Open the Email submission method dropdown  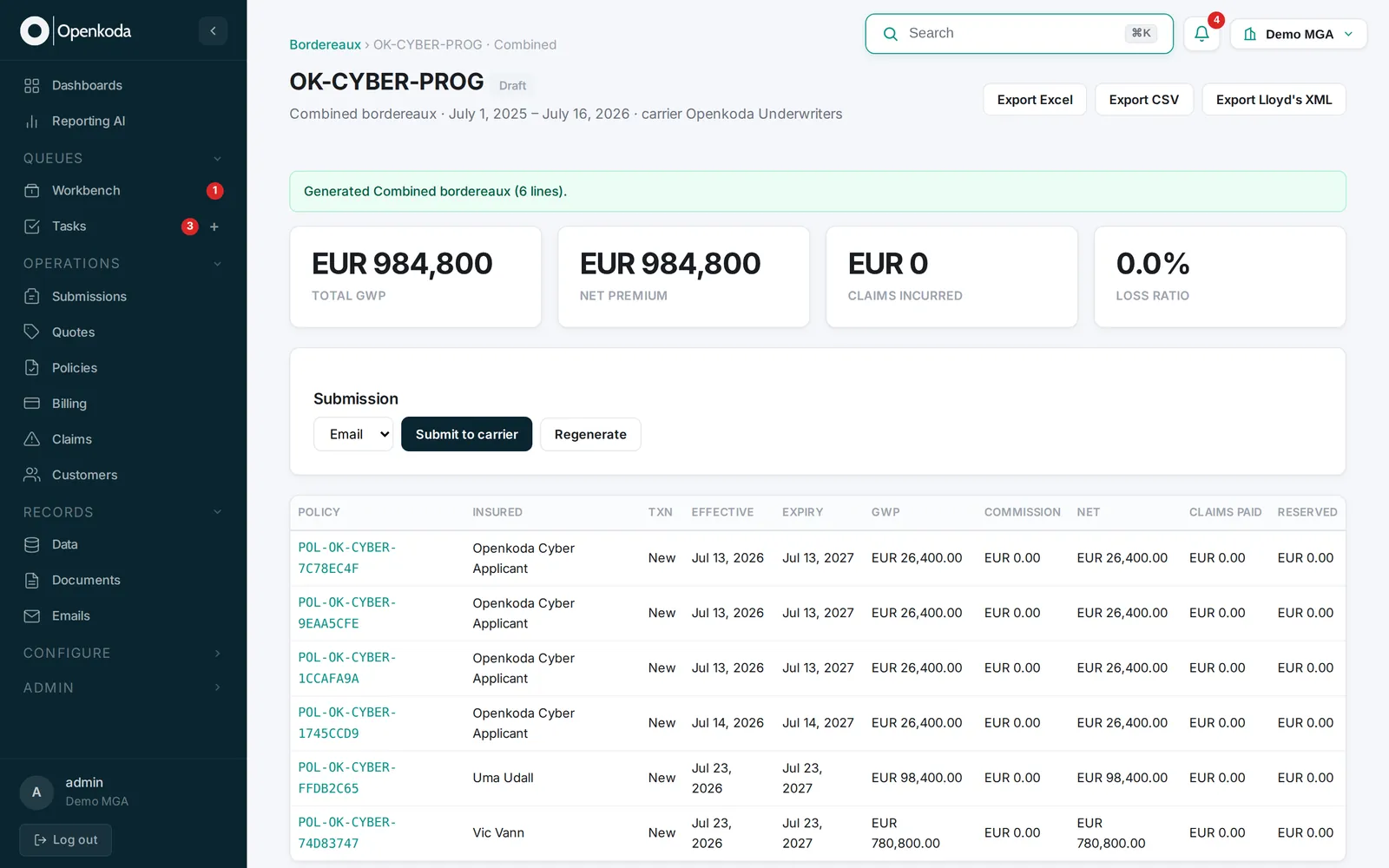353,434
